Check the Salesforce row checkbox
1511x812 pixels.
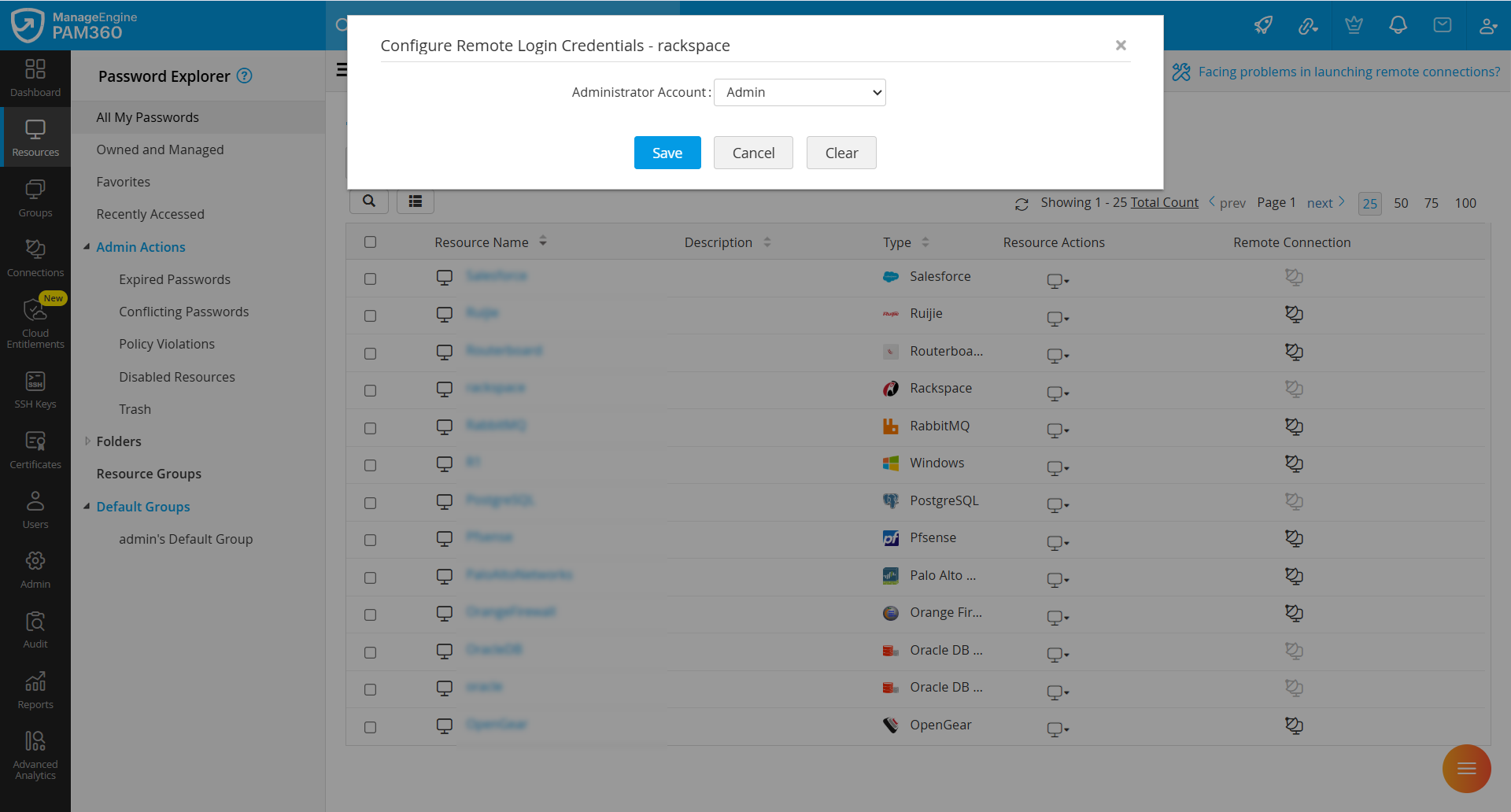pyautogui.click(x=371, y=279)
